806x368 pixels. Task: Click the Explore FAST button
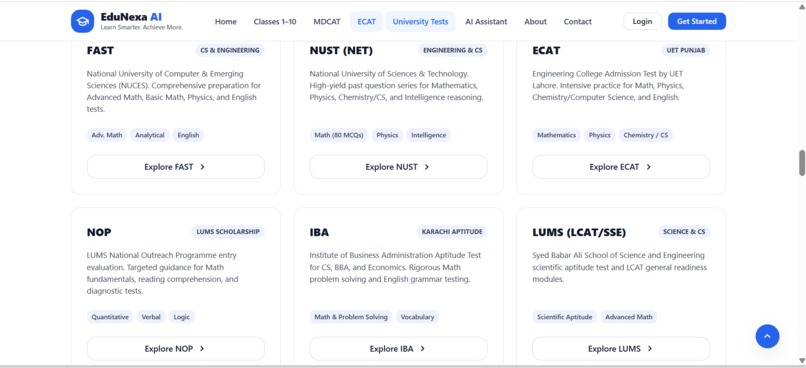pyautogui.click(x=176, y=167)
